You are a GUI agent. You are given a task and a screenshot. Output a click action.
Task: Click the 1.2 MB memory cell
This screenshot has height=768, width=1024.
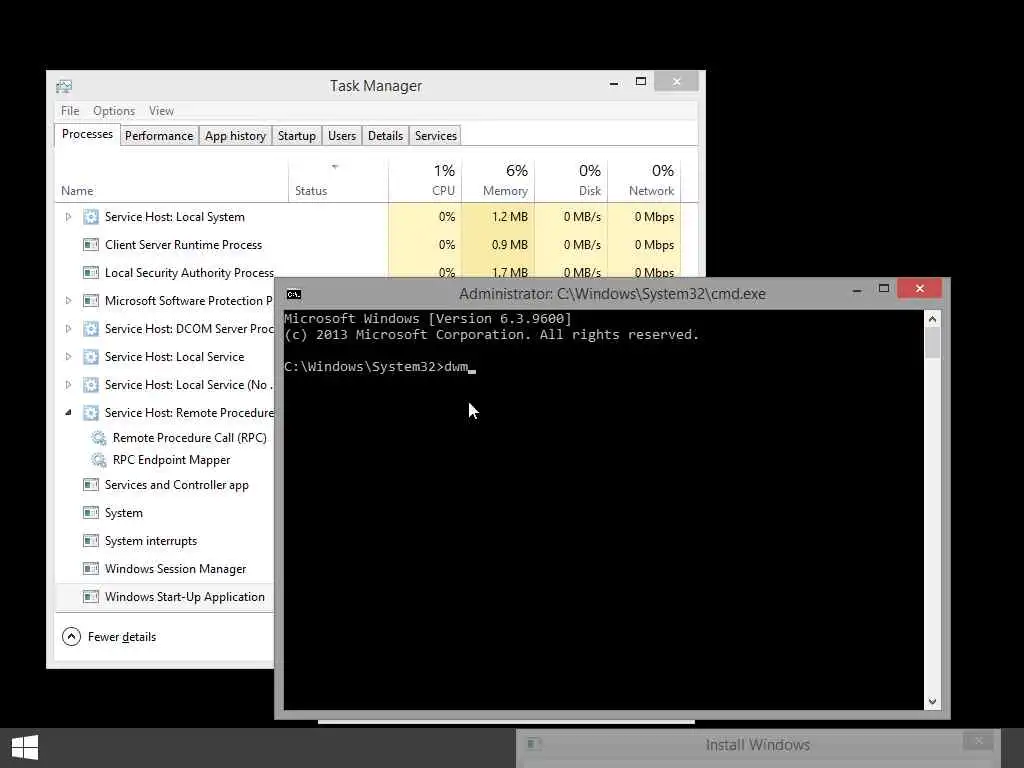pos(498,217)
